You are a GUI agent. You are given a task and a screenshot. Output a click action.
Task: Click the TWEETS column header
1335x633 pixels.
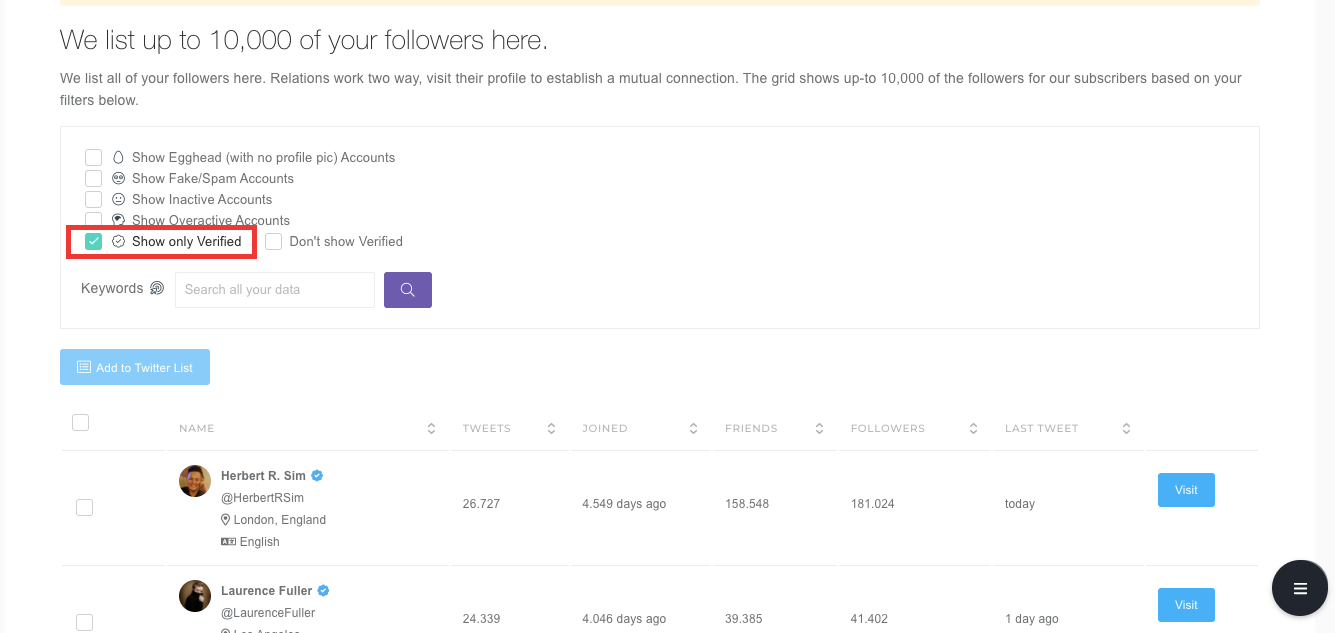[486, 428]
